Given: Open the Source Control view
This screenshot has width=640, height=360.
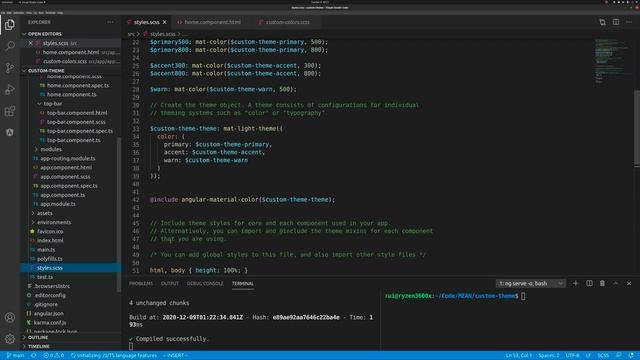Looking at the screenshot, I should 10,68.
